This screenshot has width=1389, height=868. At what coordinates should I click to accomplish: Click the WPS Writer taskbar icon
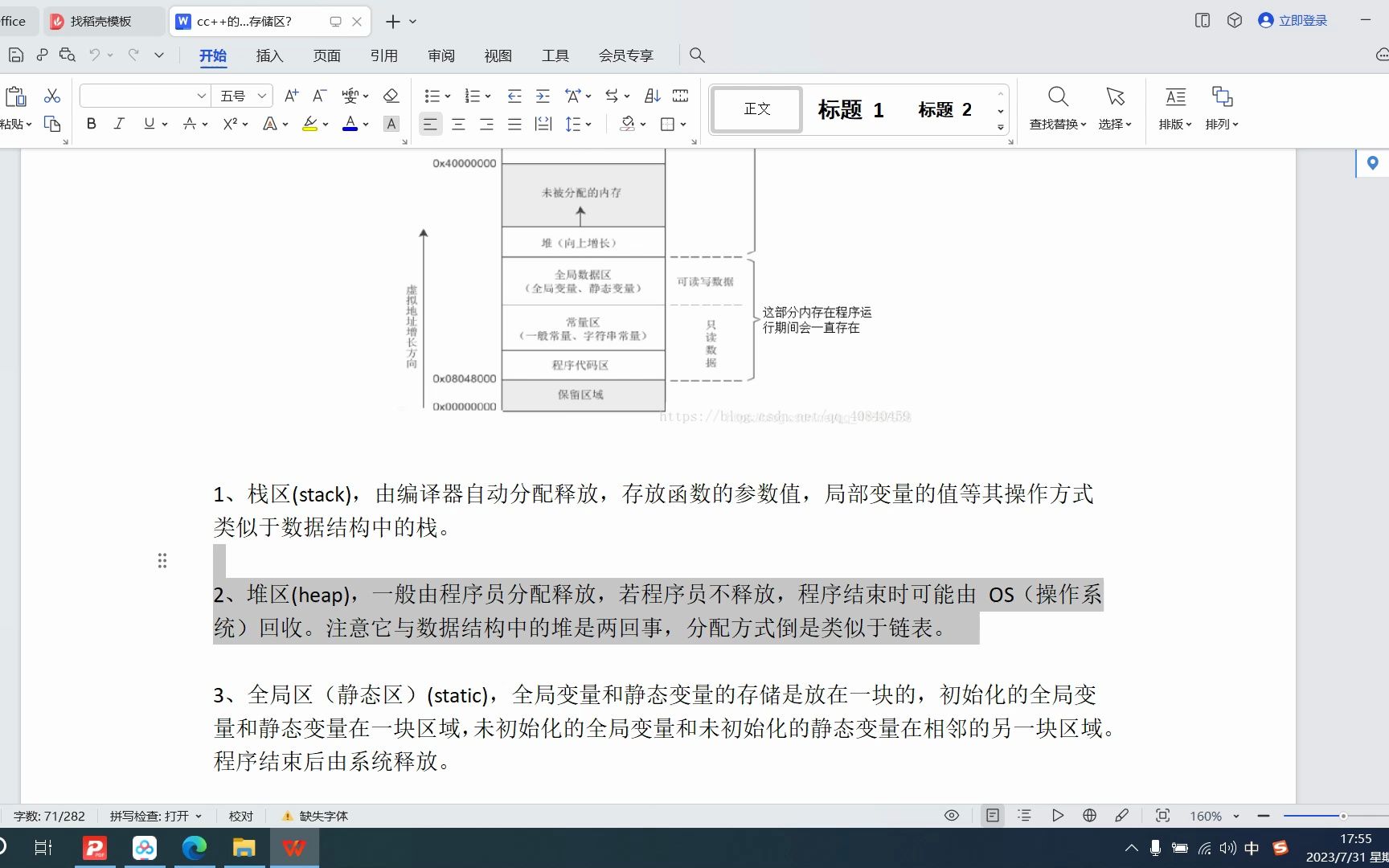(293, 847)
